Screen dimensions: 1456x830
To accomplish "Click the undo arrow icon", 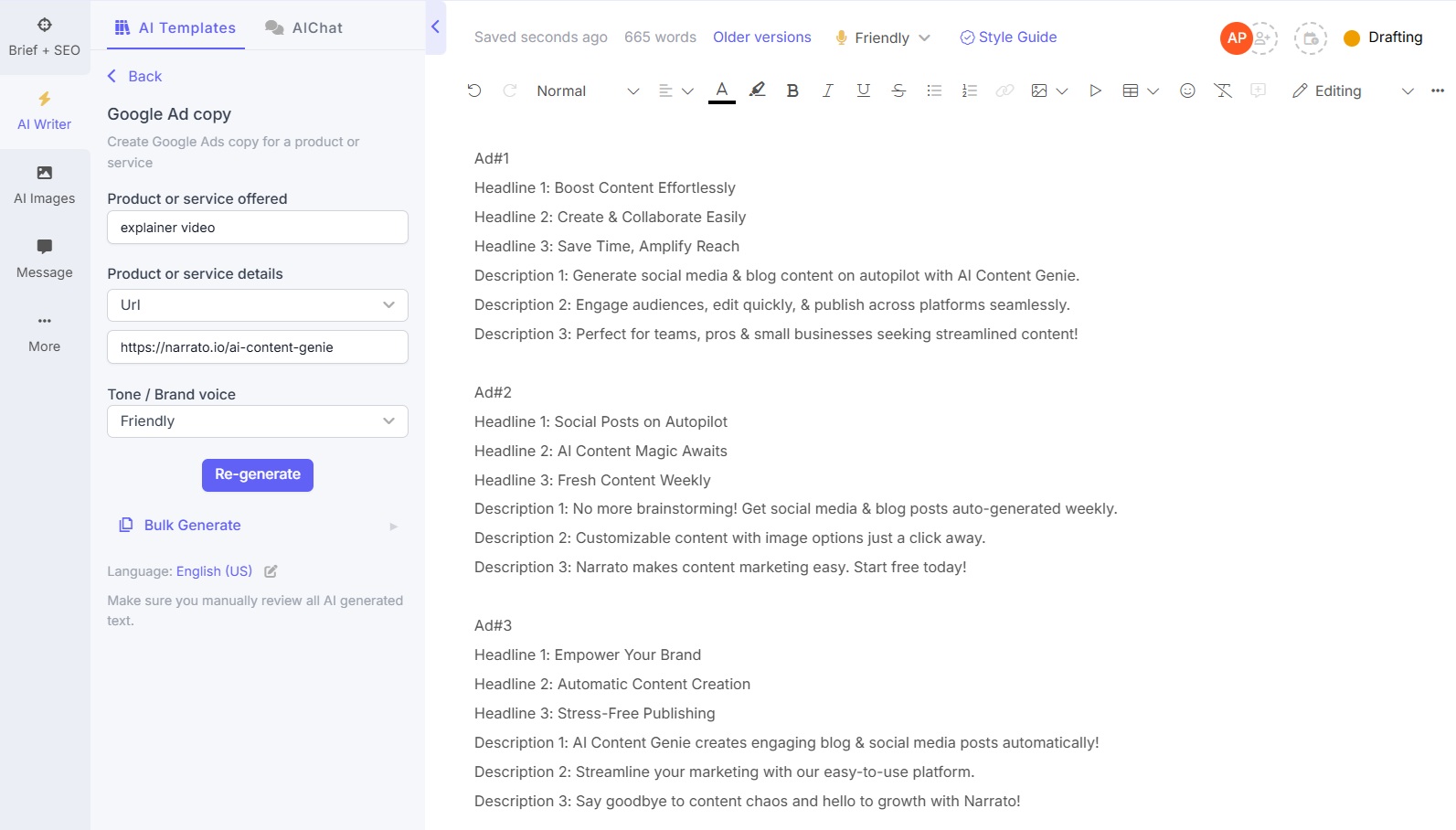I will click(x=473, y=90).
